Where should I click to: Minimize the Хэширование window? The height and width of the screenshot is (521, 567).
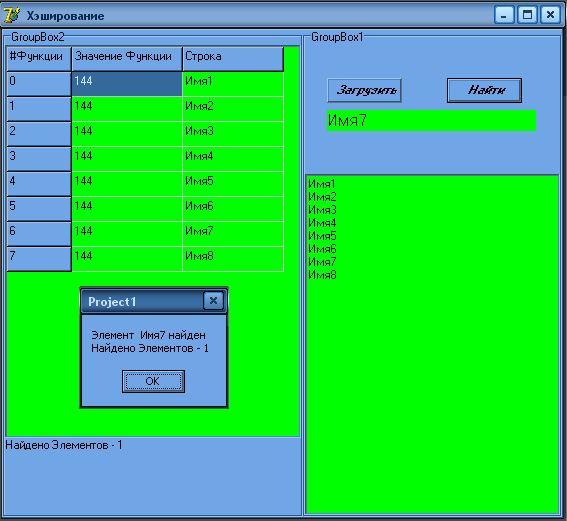tap(504, 15)
